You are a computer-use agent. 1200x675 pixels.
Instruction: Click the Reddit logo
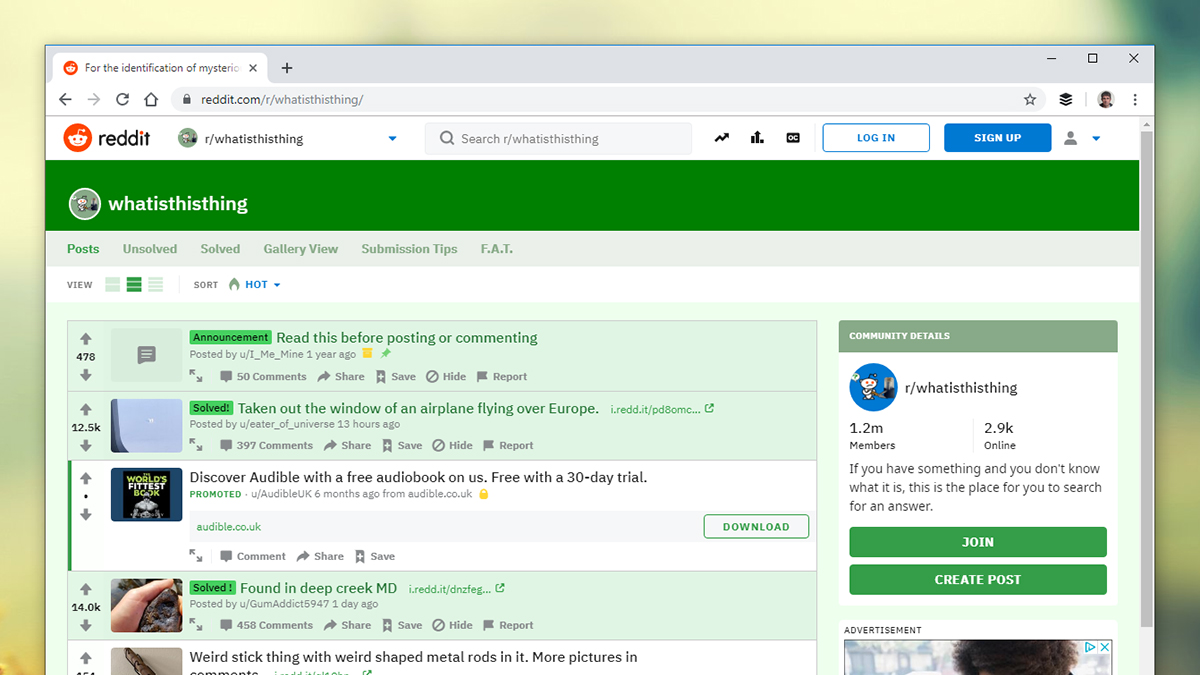[106, 138]
